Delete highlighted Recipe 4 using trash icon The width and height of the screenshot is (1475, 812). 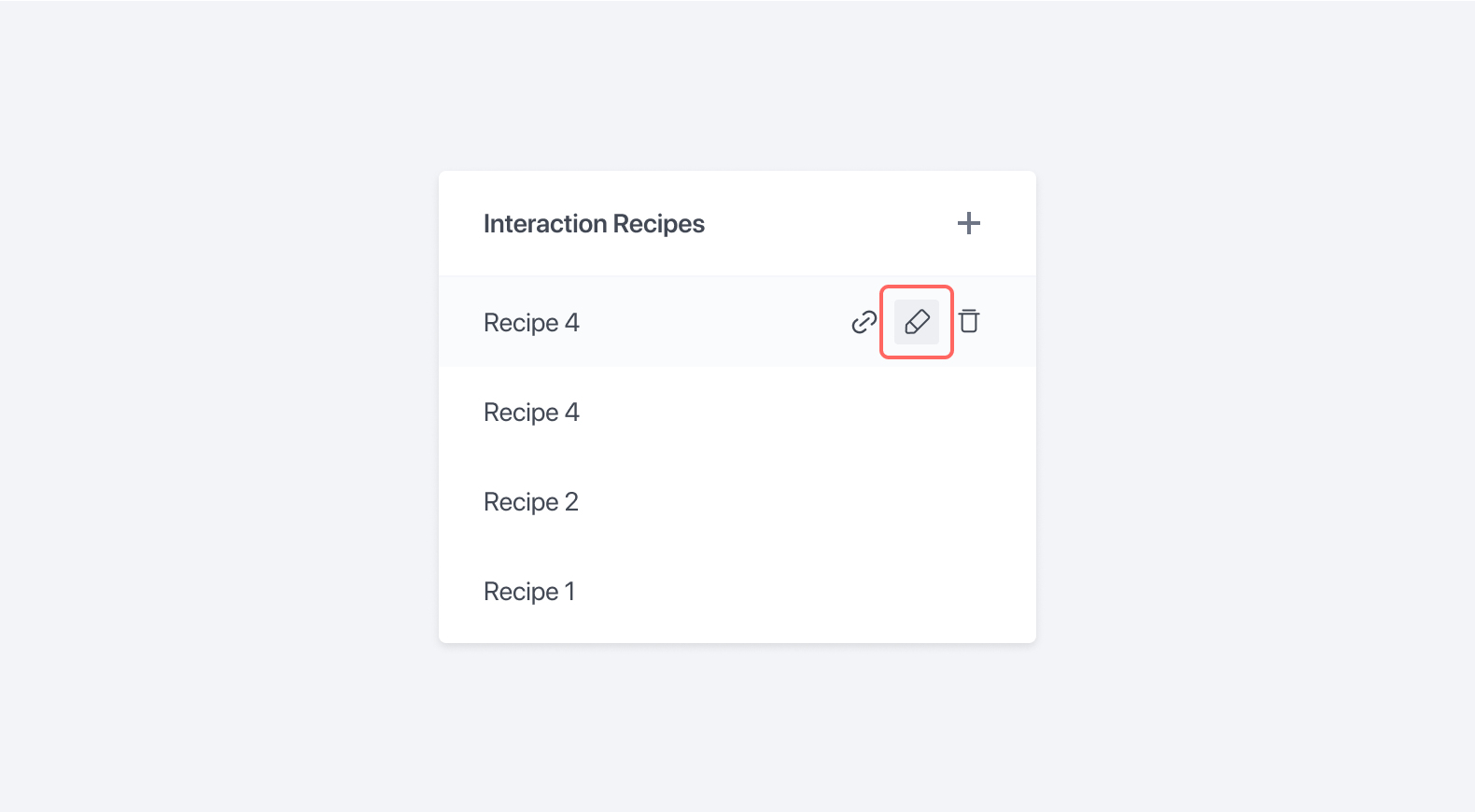click(x=969, y=322)
